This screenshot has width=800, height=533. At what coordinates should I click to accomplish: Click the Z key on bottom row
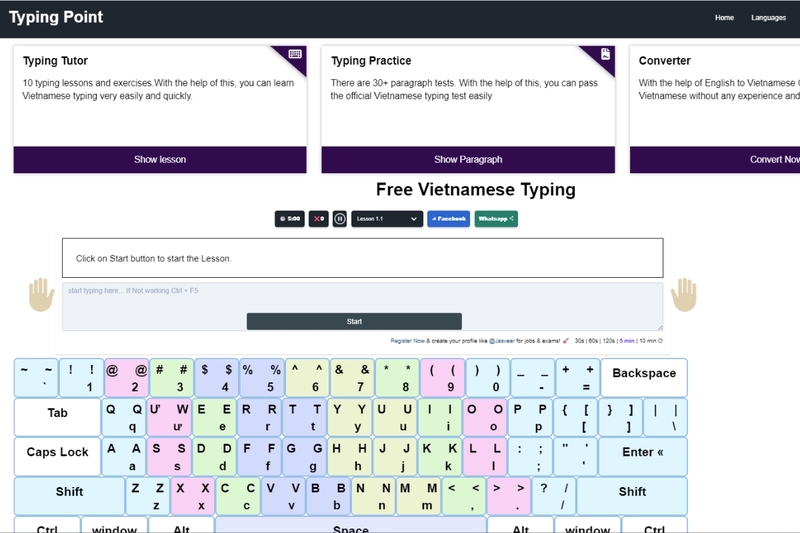(x=148, y=496)
